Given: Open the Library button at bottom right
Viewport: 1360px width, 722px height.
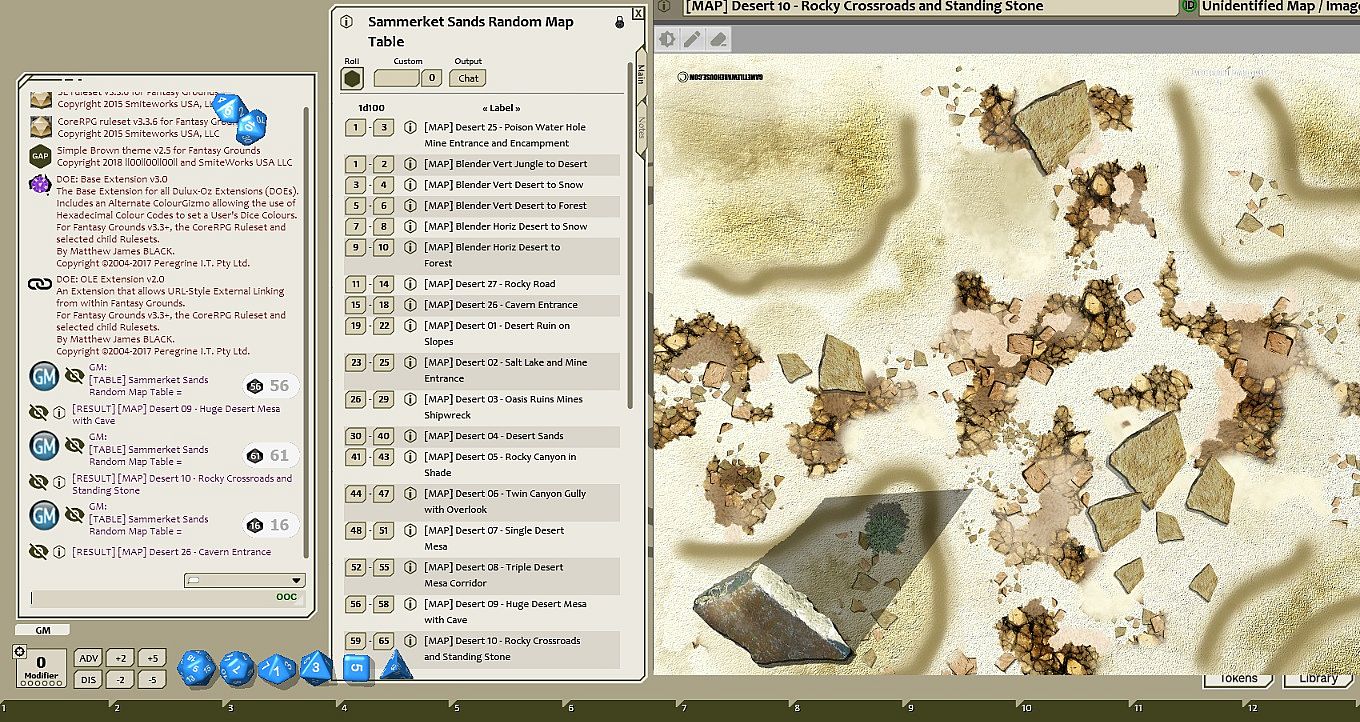Looking at the screenshot, I should (1317, 678).
